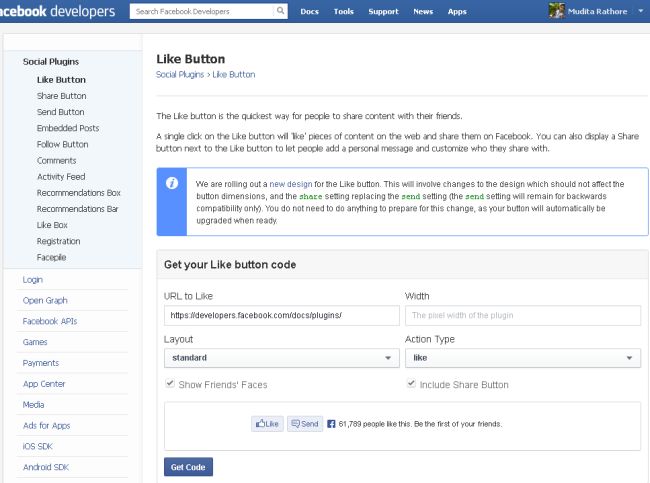Click Mudita Rathore profile picture

tap(557, 11)
